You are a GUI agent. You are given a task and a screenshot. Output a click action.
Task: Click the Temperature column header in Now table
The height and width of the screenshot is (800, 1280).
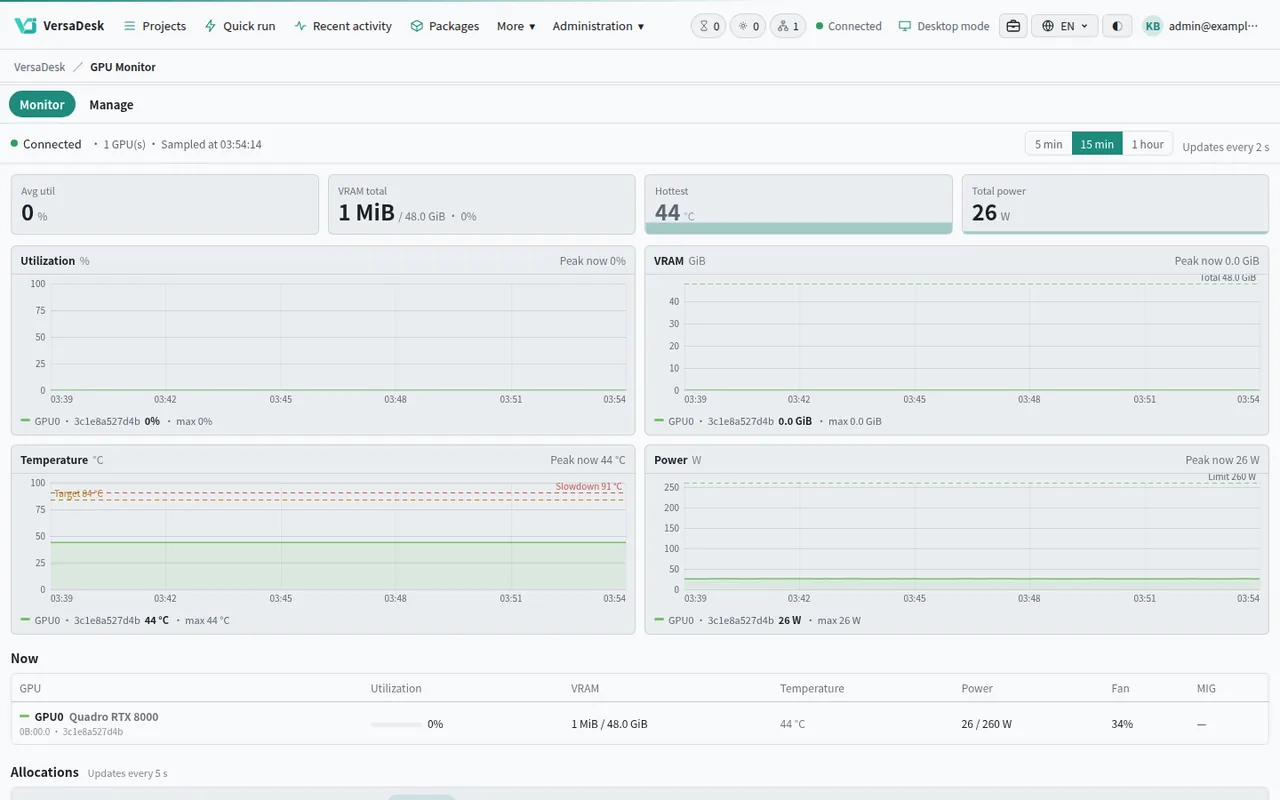(x=812, y=688)
